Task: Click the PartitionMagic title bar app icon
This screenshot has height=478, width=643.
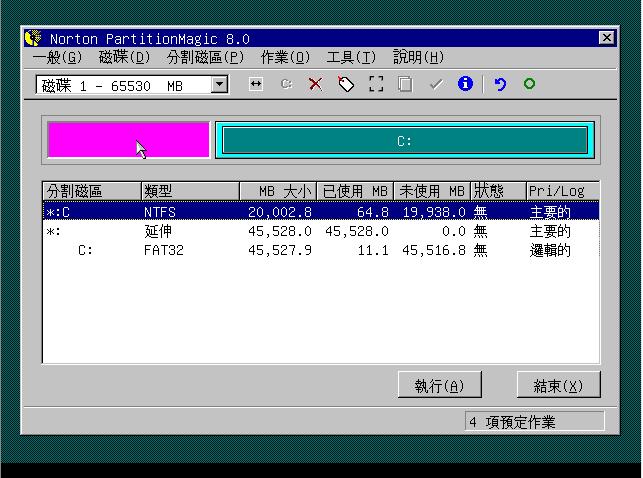Action: coord(33,38)
